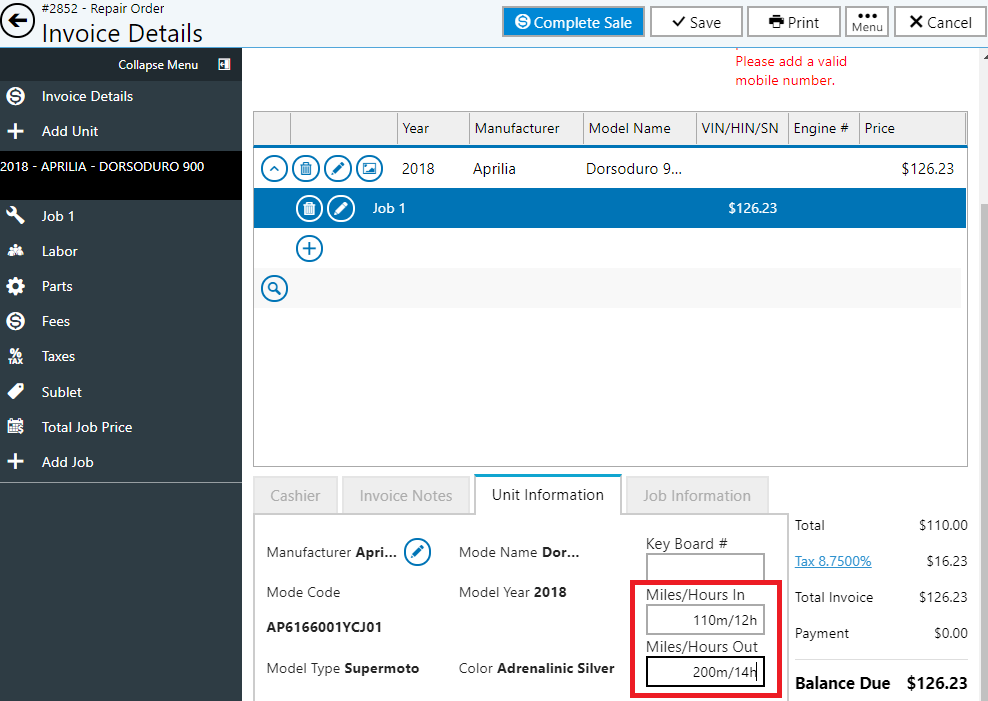Click the Engine # column header
988x701 pixels.
pyautogui.click(x=824, y=128)
